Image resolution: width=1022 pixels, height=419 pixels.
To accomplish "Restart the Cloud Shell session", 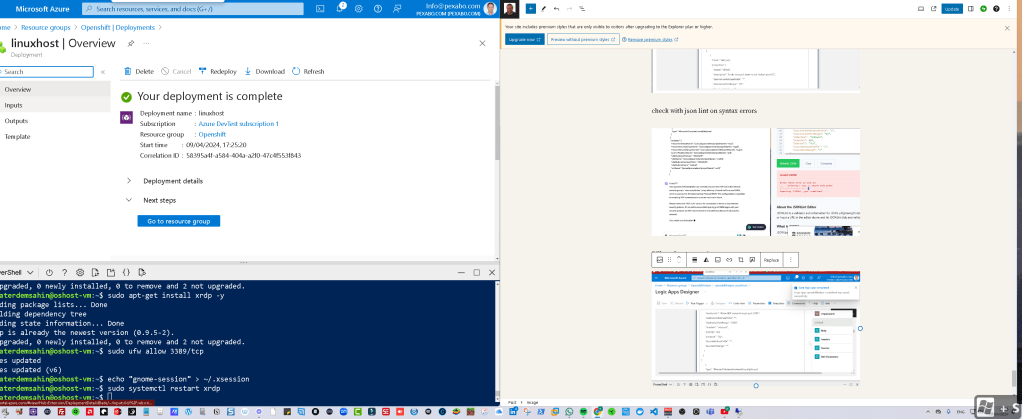I will 49,272.
